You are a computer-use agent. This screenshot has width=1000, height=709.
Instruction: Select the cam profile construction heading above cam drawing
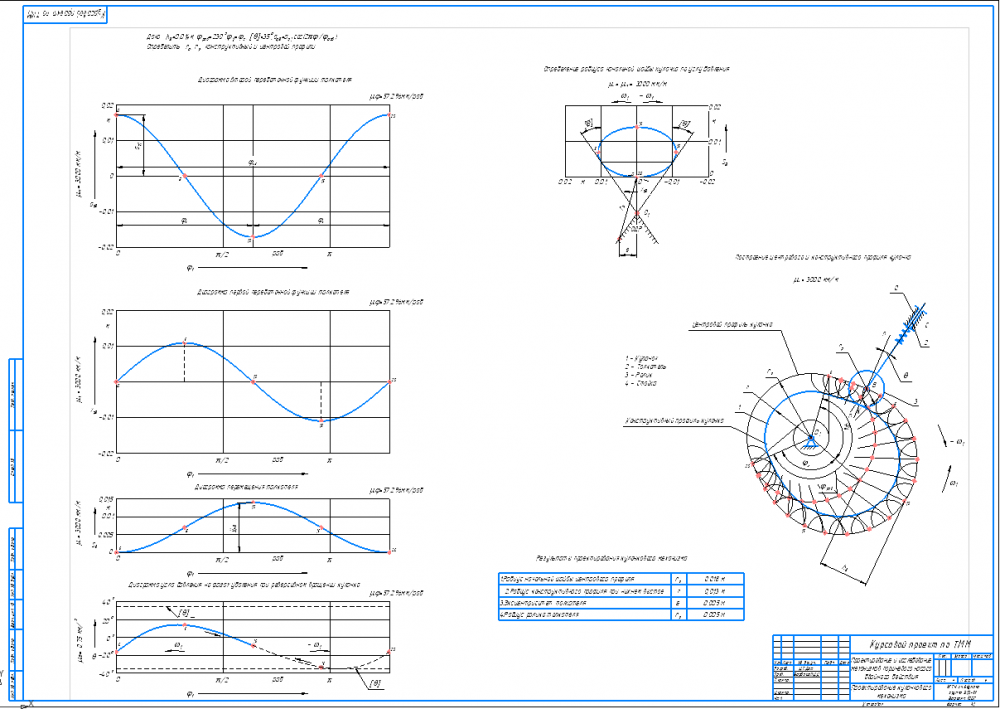click(x=823, y=258)
